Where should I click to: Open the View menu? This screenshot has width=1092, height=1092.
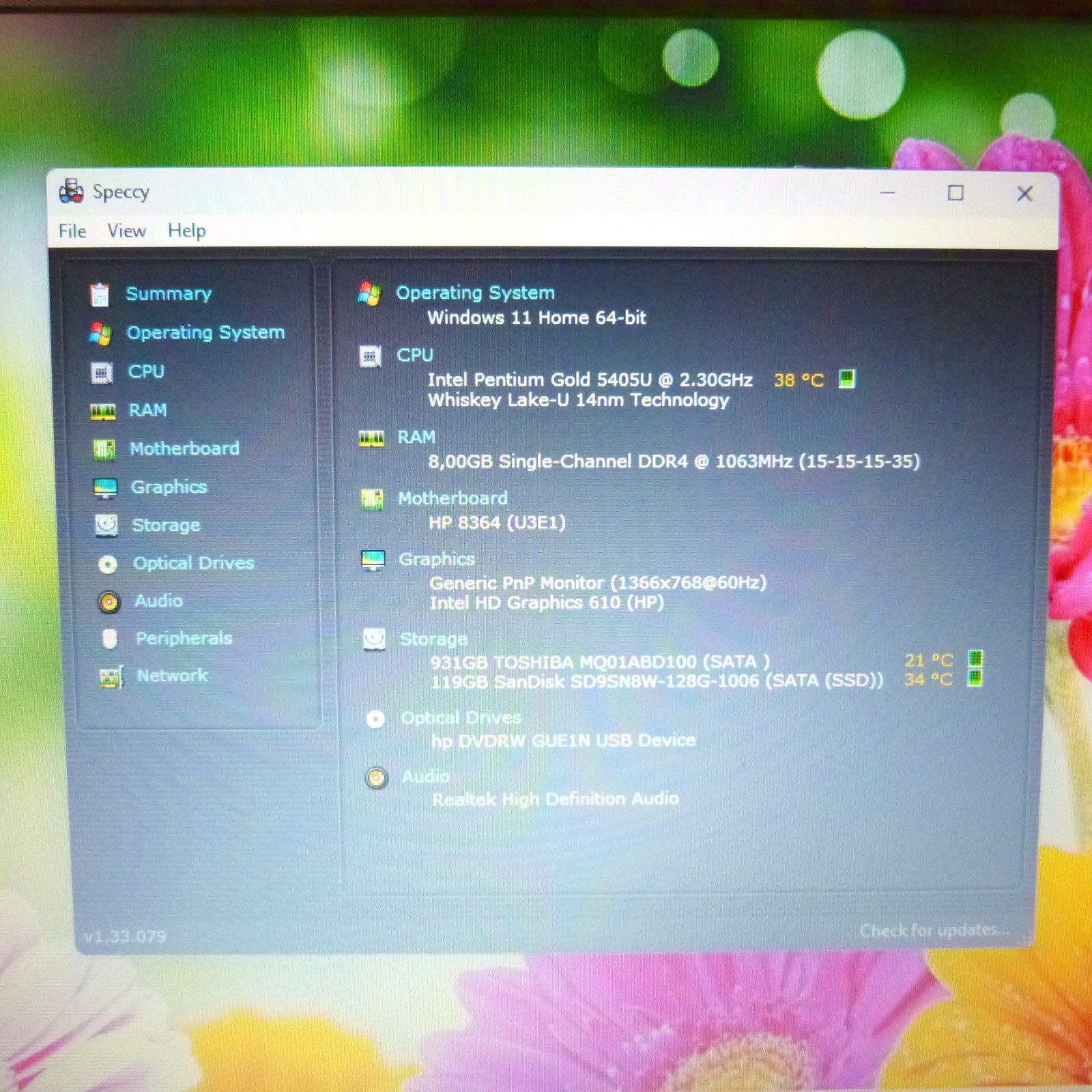[x=127, y=231]
